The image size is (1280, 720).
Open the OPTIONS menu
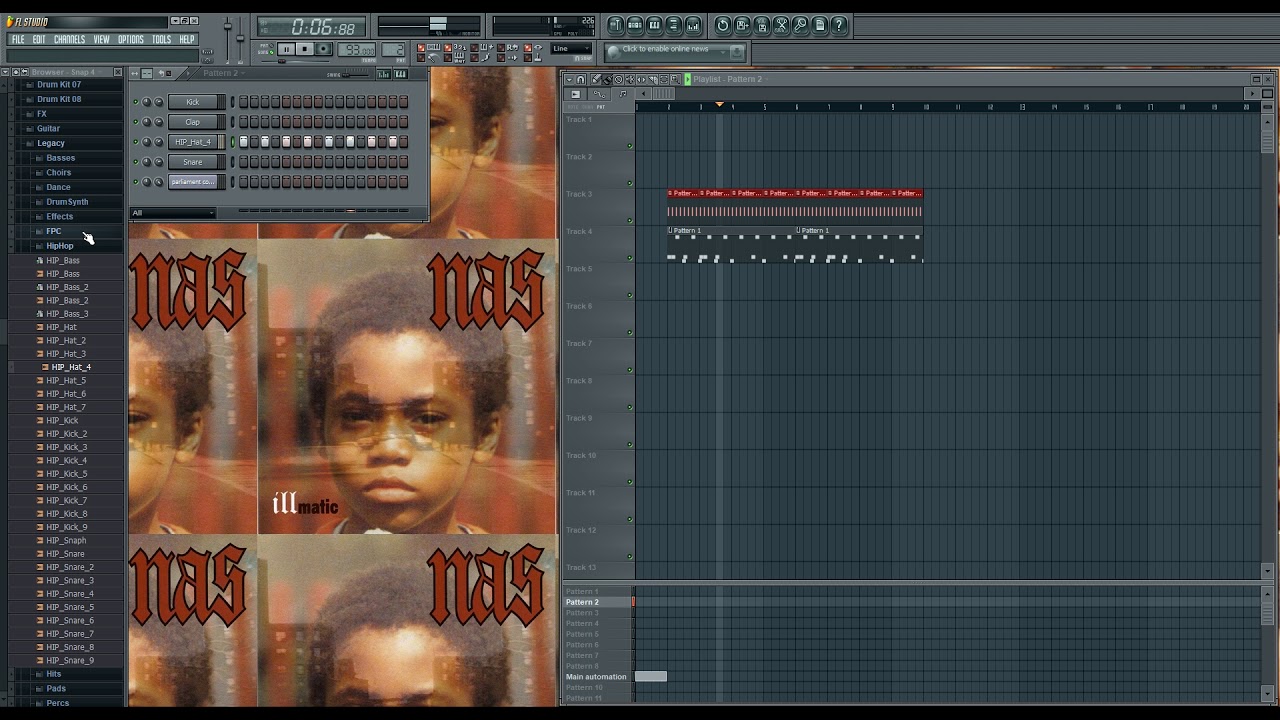131,40
